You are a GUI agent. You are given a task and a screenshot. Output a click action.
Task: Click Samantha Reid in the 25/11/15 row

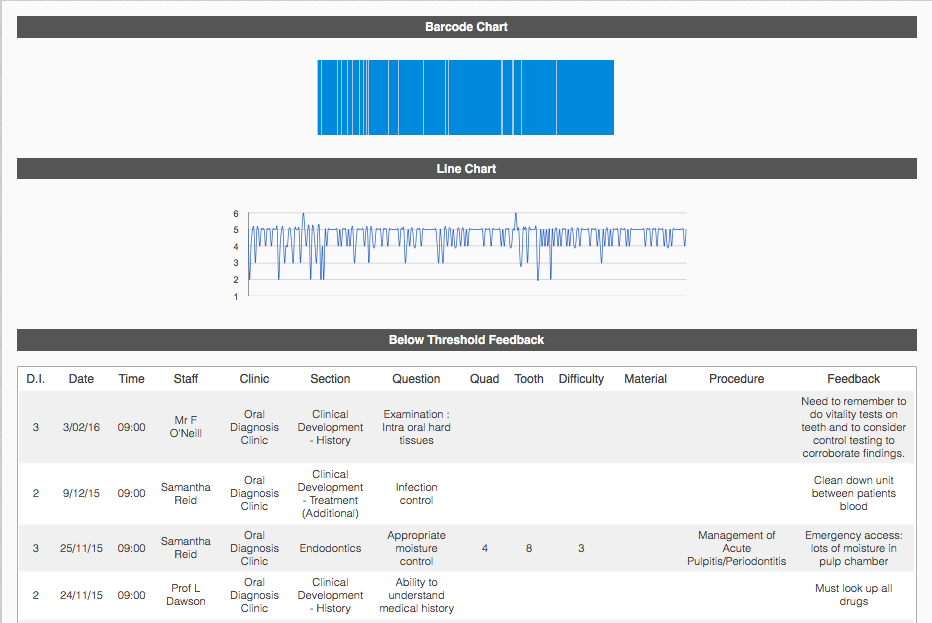pyautogui.click(x=185, y=548)
